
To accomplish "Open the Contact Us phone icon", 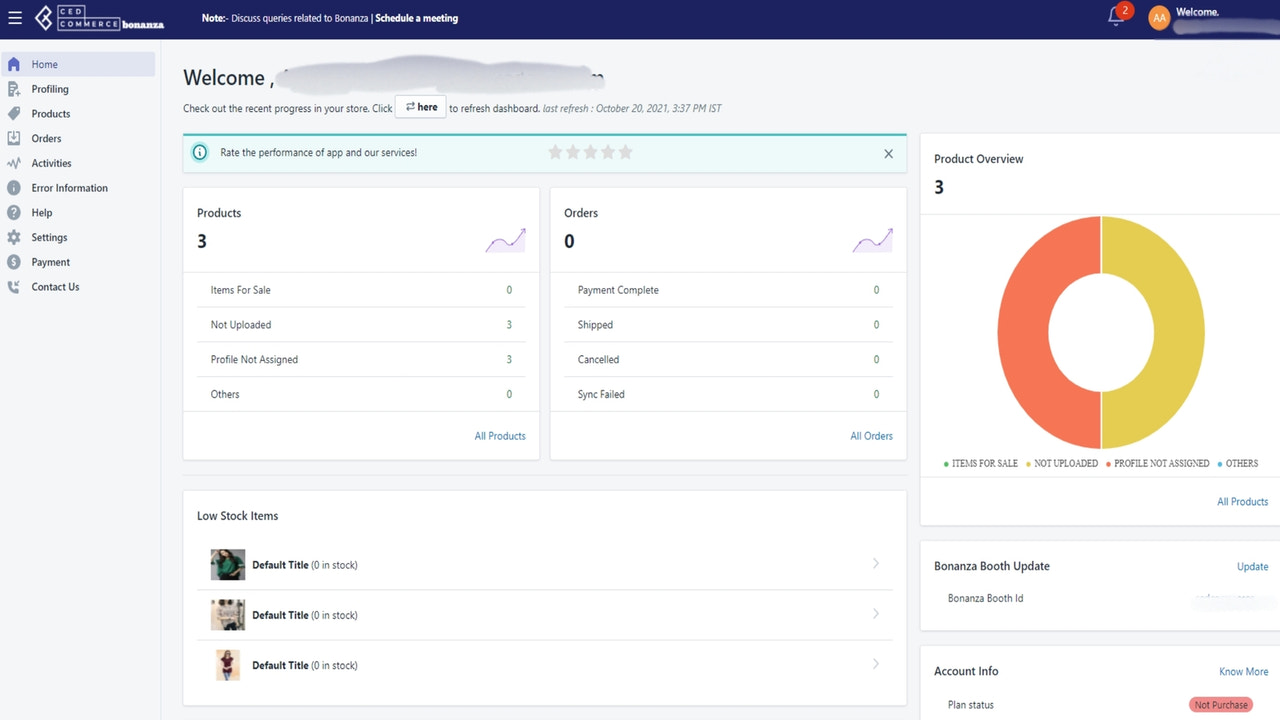I will coord(15,286).
